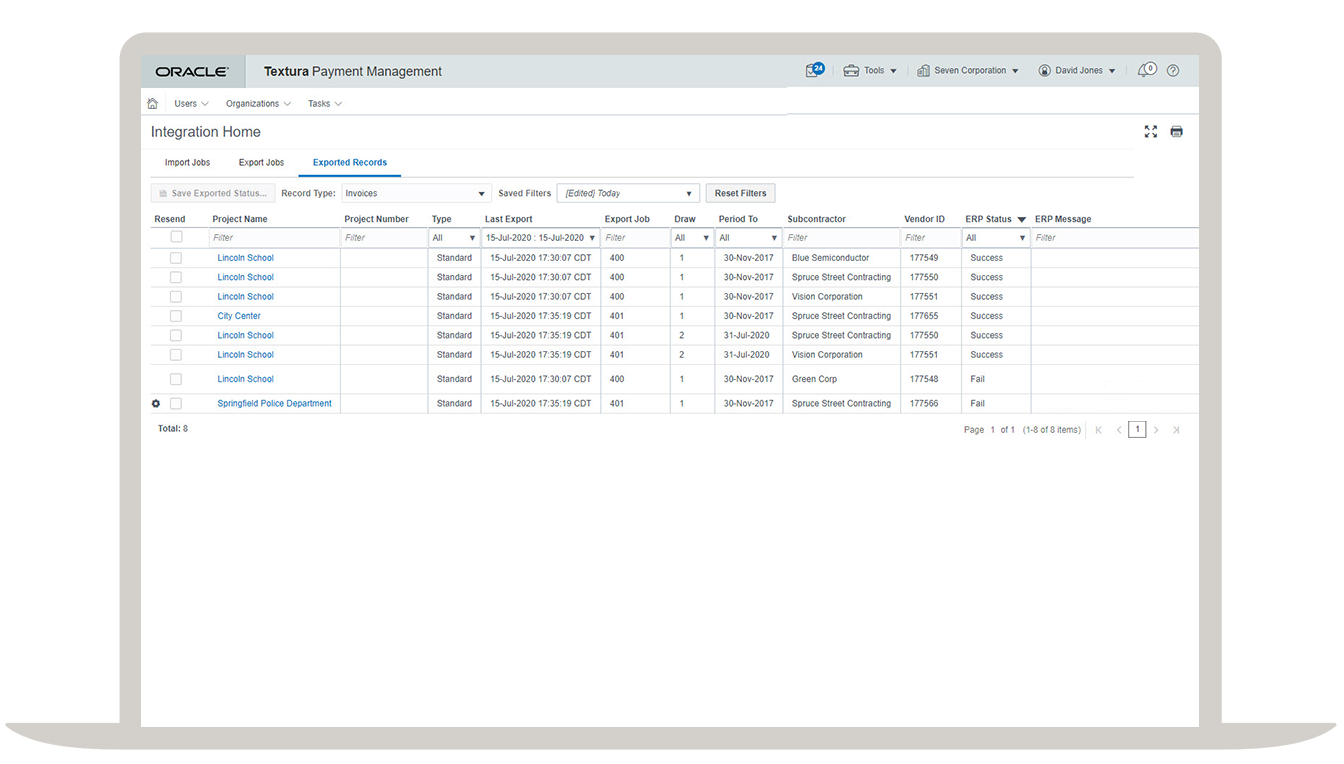Open the Saved Filters dropdown labeled Edited Today
This screenshot has width=1344, height=764.
(627, 192)
